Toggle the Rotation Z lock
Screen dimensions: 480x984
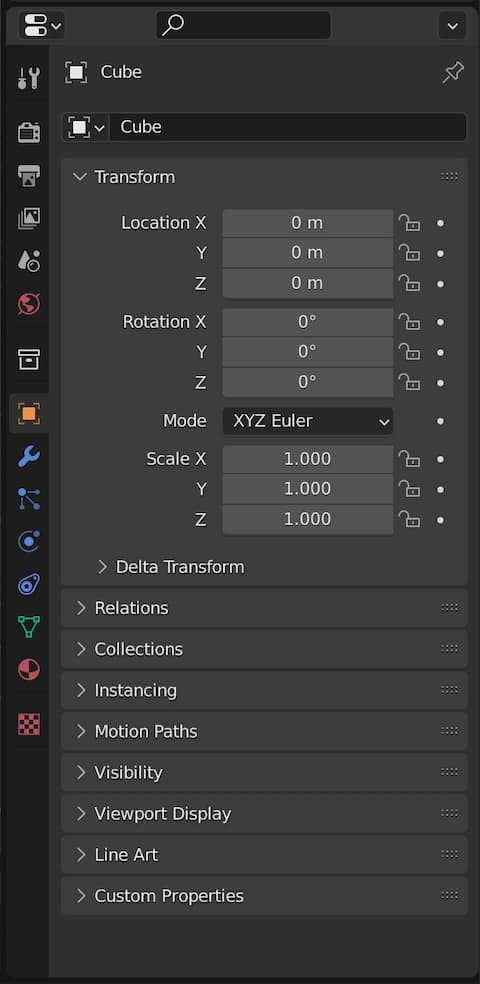pyautogui.click(x=410, y=382)
